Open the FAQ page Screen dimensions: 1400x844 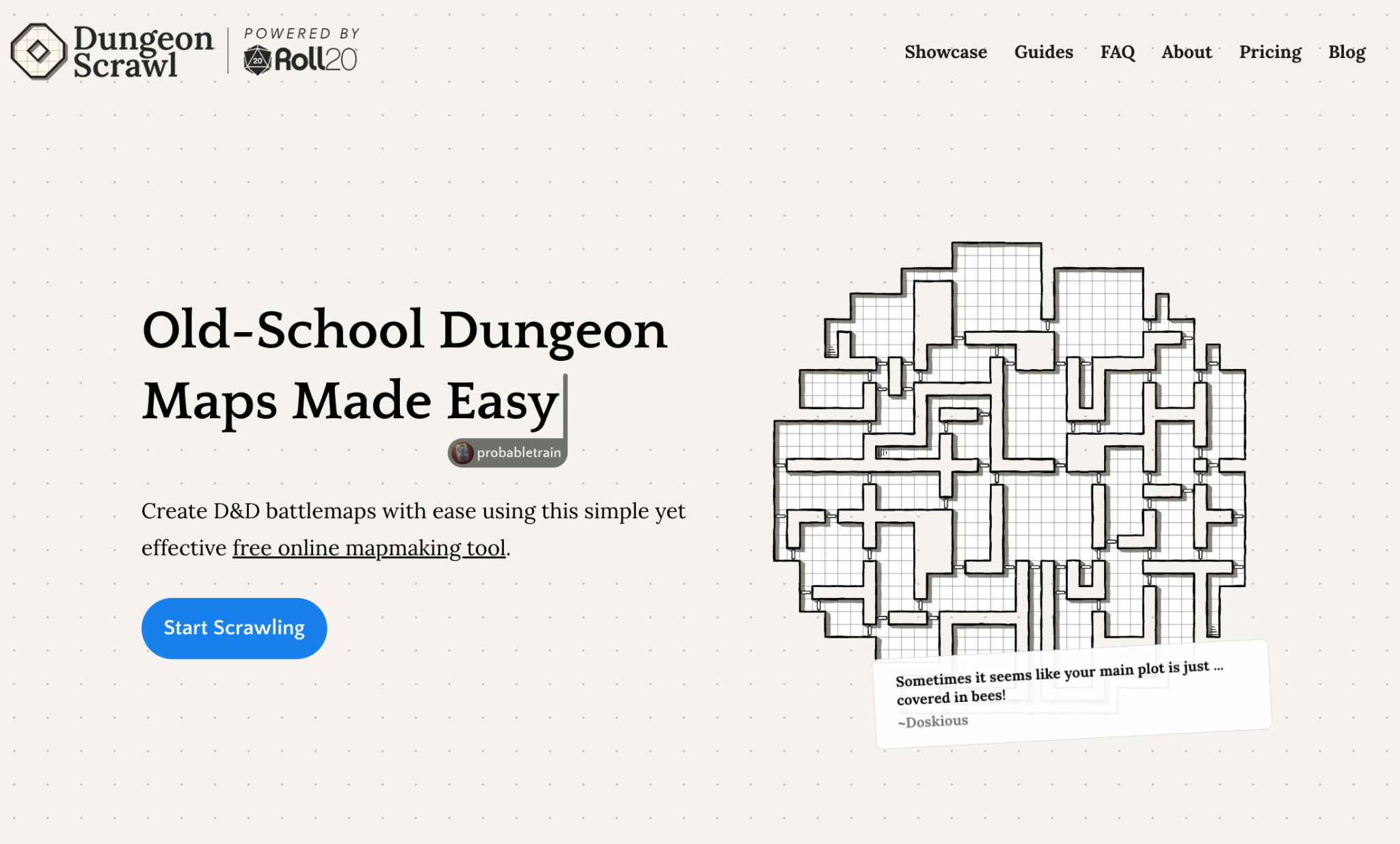tap(1118, 52)
